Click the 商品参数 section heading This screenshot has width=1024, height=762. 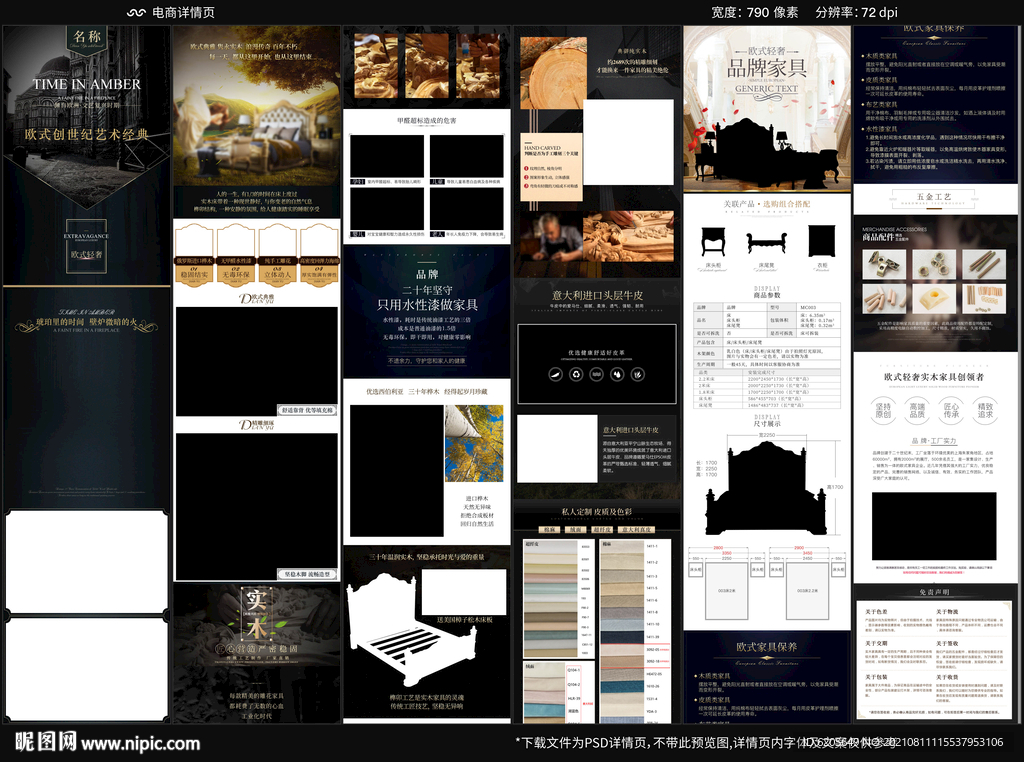767,295
